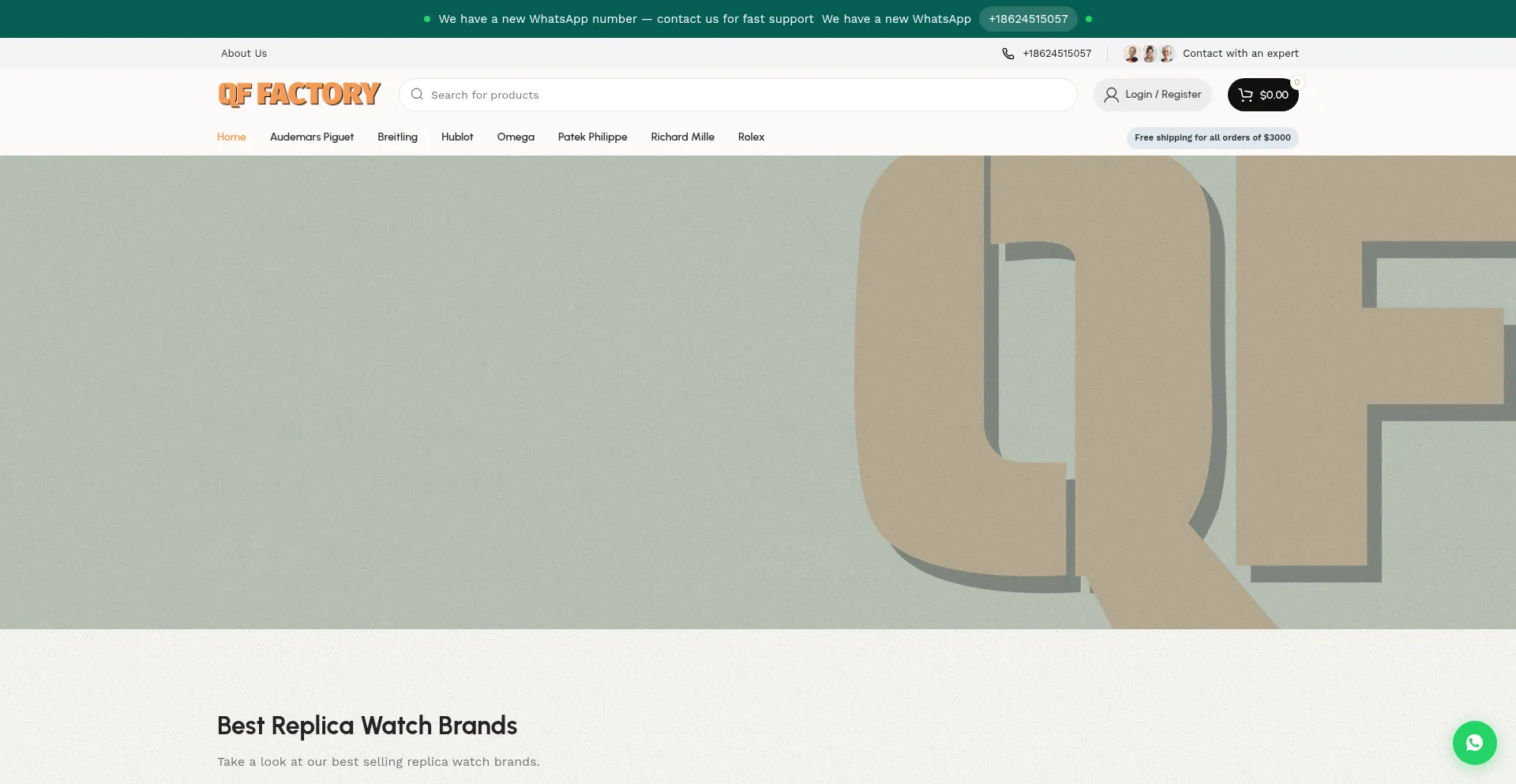
Task: Browse Patek Philippe watches
Action: click(592, 137)
